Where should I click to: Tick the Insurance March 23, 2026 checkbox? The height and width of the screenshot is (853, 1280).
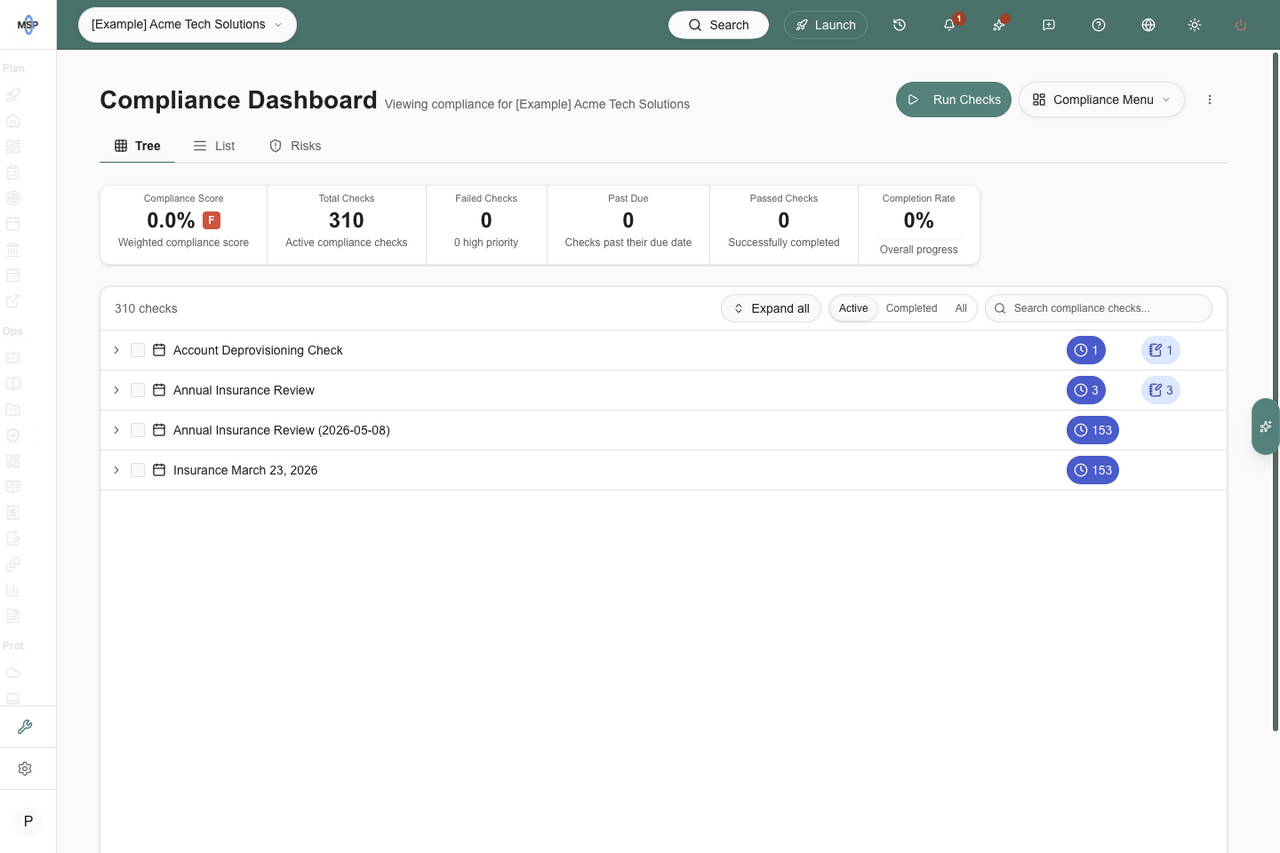coord(138,470)
